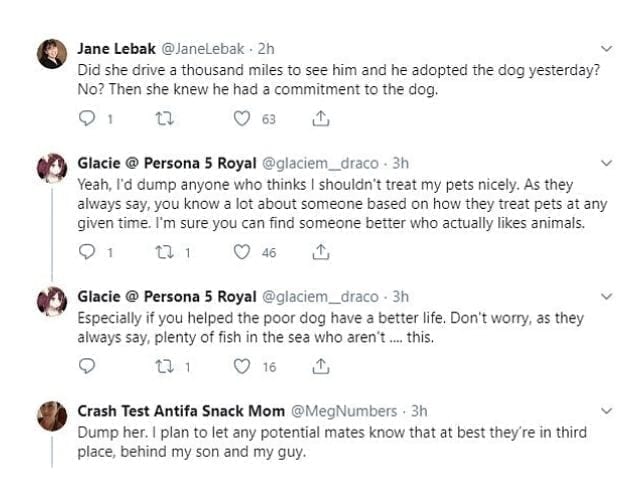Like Jane Lebak's tweet with 63 likes

[241, 119]
